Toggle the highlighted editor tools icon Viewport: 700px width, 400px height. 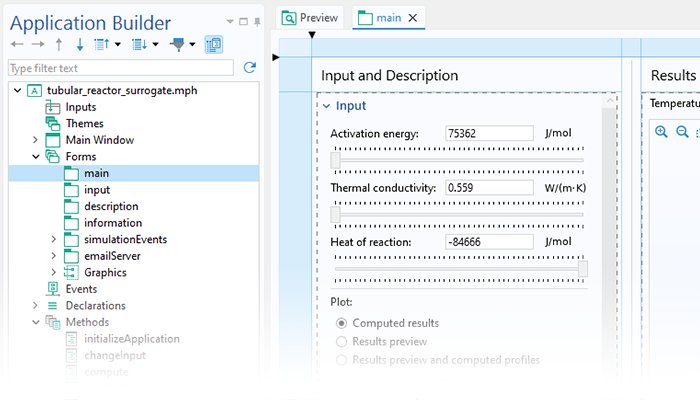click(214, 44)
